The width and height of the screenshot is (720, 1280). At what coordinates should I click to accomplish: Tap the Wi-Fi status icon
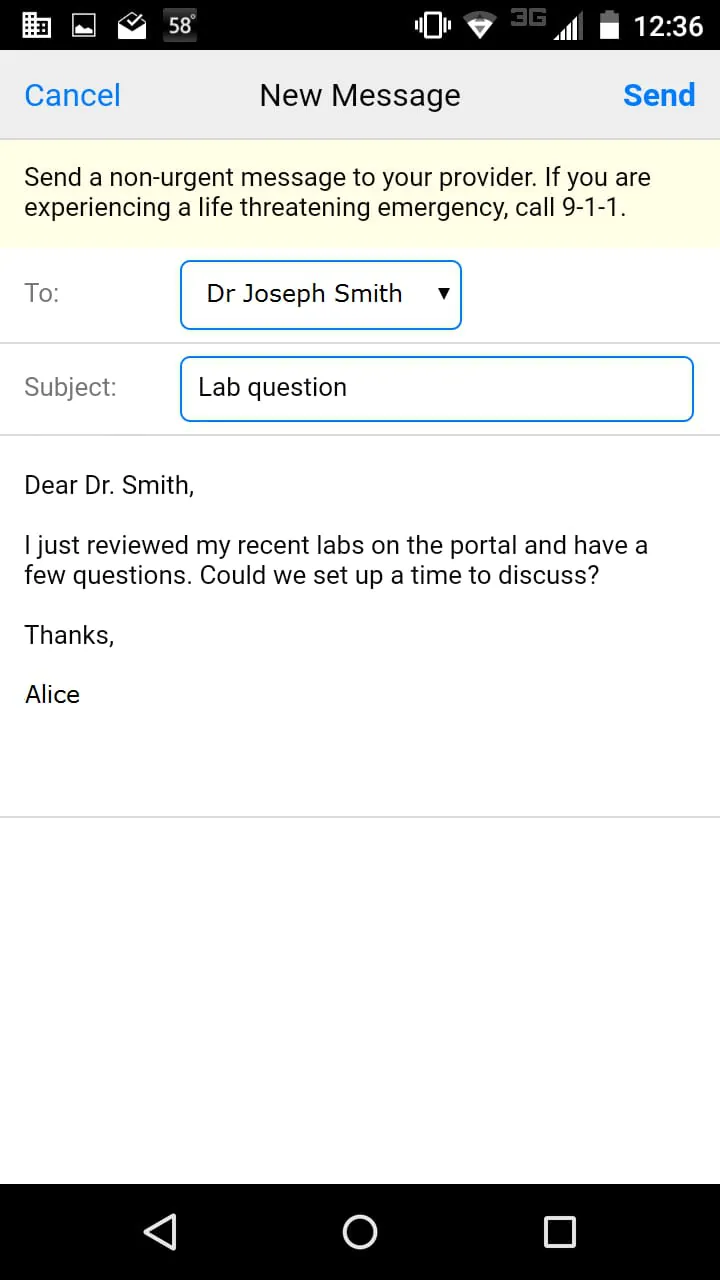coord(481,25)
